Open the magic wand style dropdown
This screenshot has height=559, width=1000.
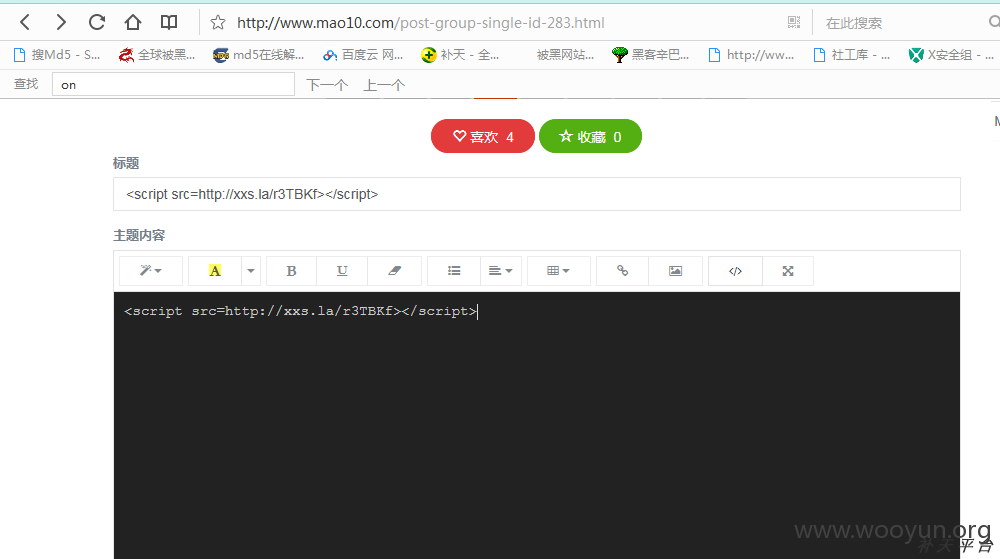pos(151,271)
